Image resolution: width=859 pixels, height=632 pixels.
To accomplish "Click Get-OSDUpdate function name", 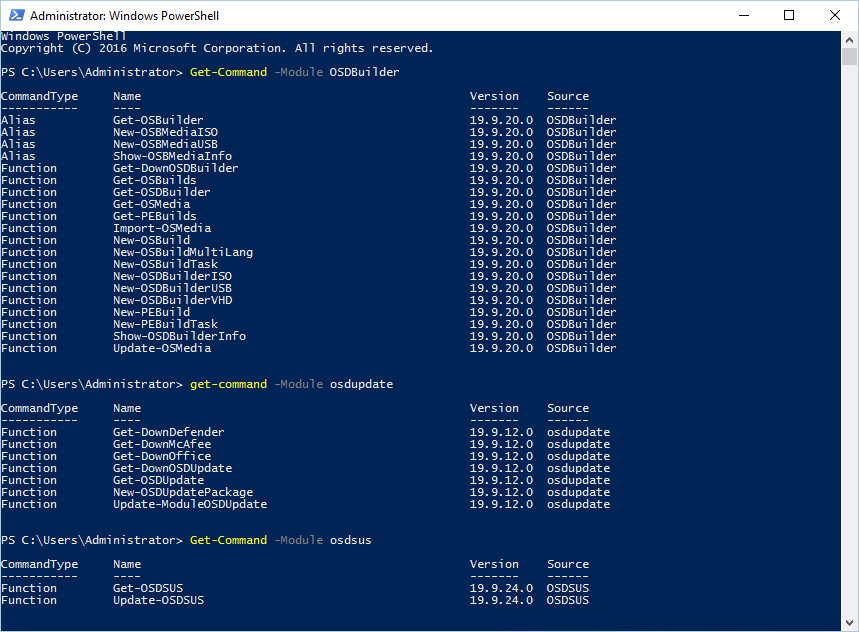I will click(x=158, y=480).
